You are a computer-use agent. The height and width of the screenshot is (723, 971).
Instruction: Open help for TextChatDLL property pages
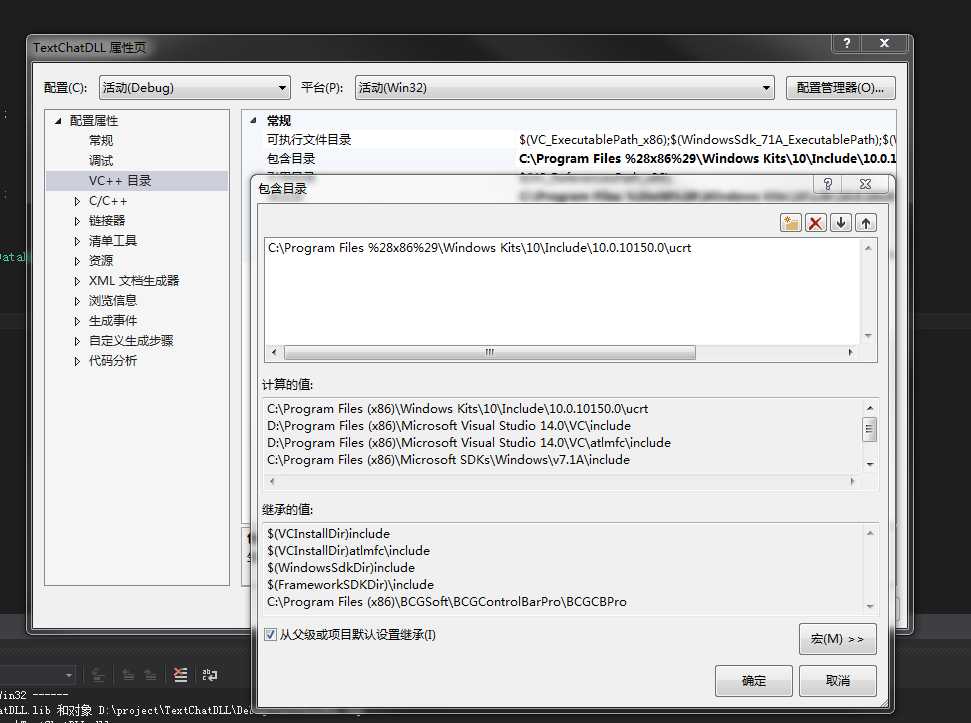click(847, 43)
